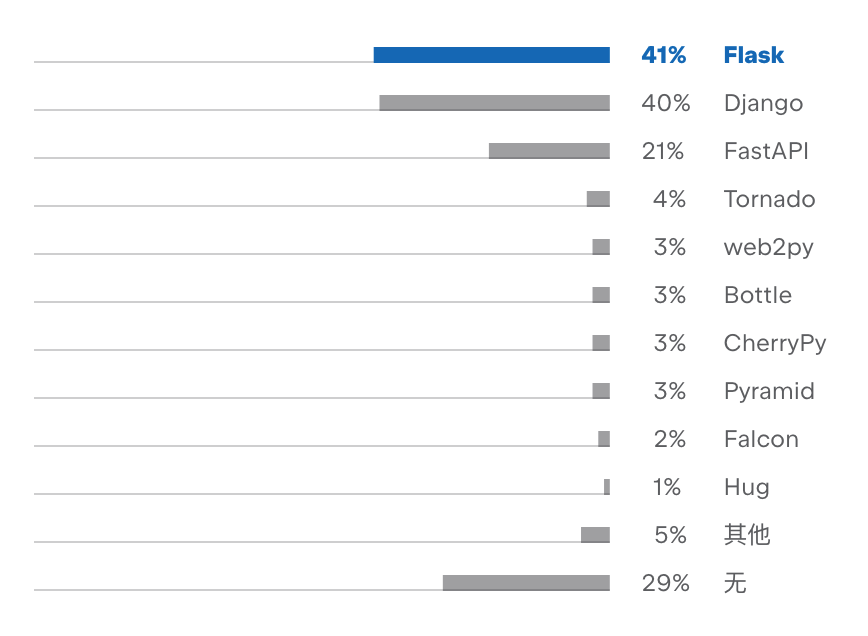Click the gray Django bar
Screen dimensions: 868x636
pyautogui.click(x=494, y=103)
